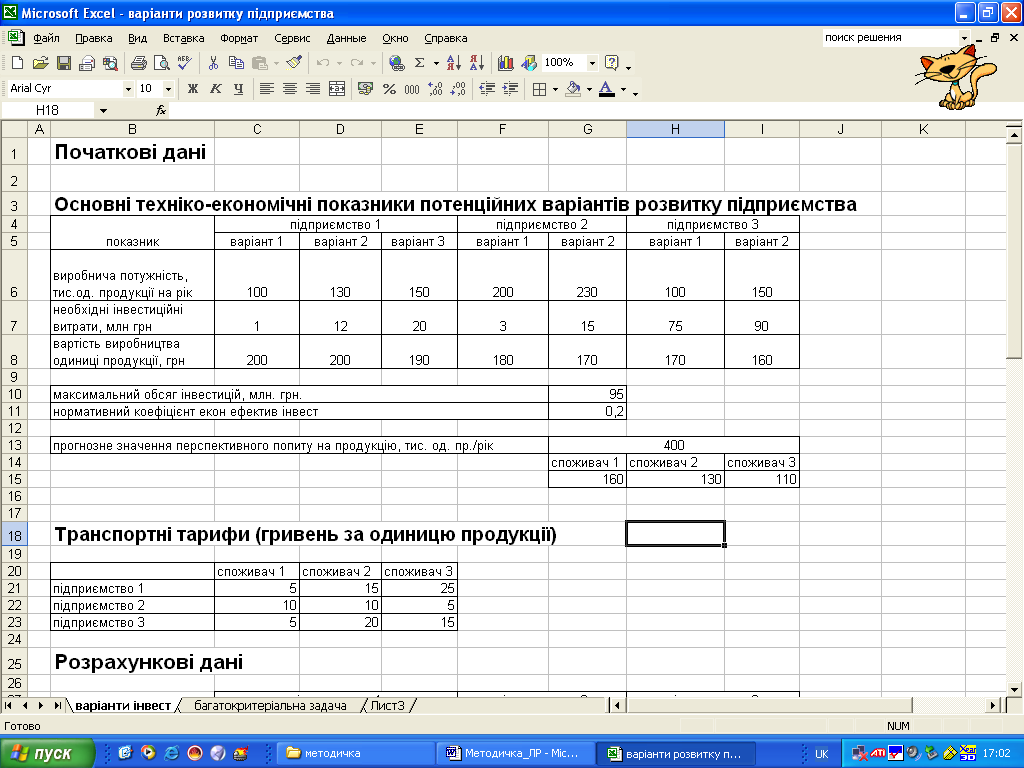Viewport: 1024px width, 768px height.
Task: Toggle align left
Action: pyautogui.click(x=266, y=89)
